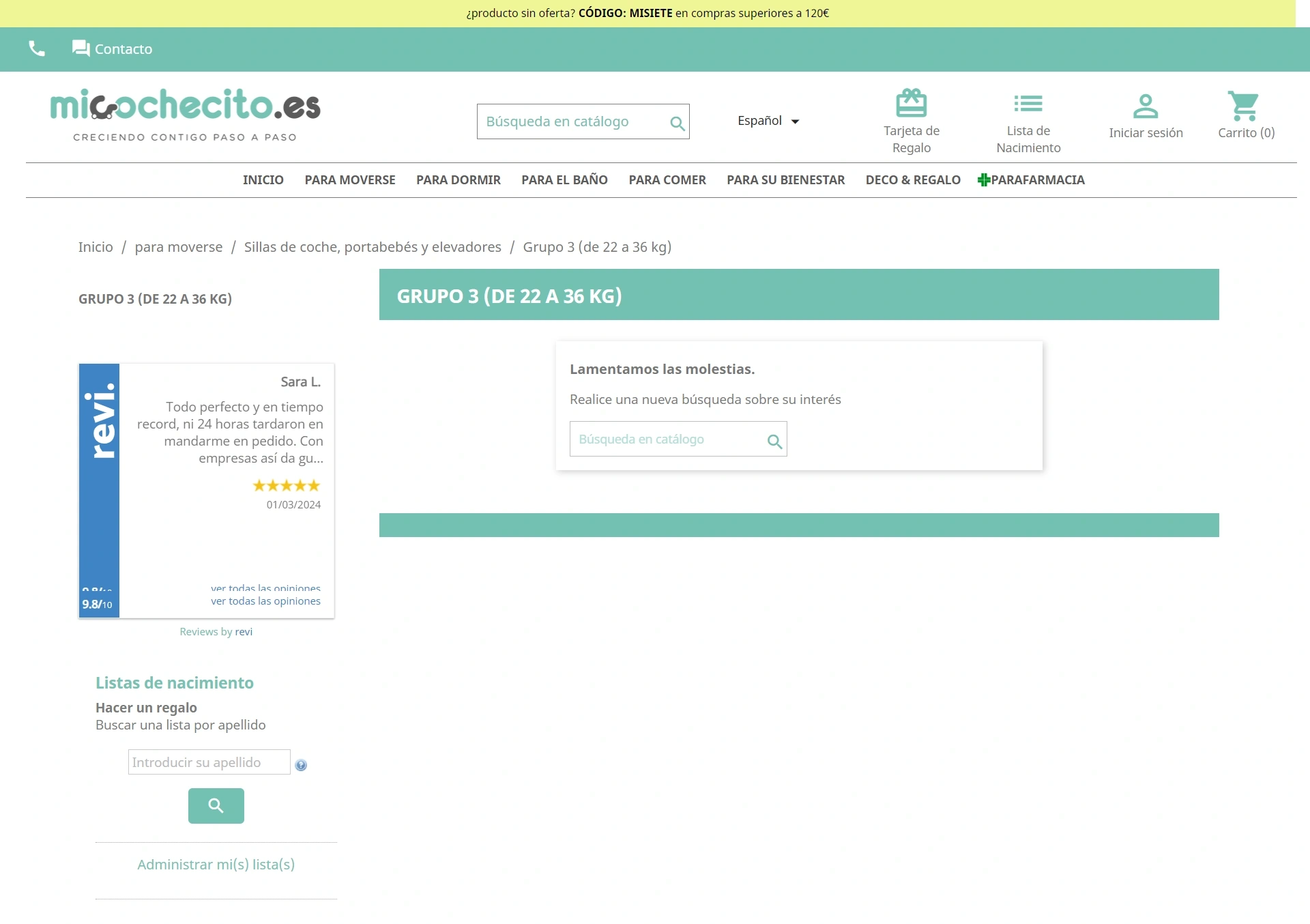This screenshot has width=1310, height=924.
Task: Click the gift card icon
Action: (x=912, y=103)
